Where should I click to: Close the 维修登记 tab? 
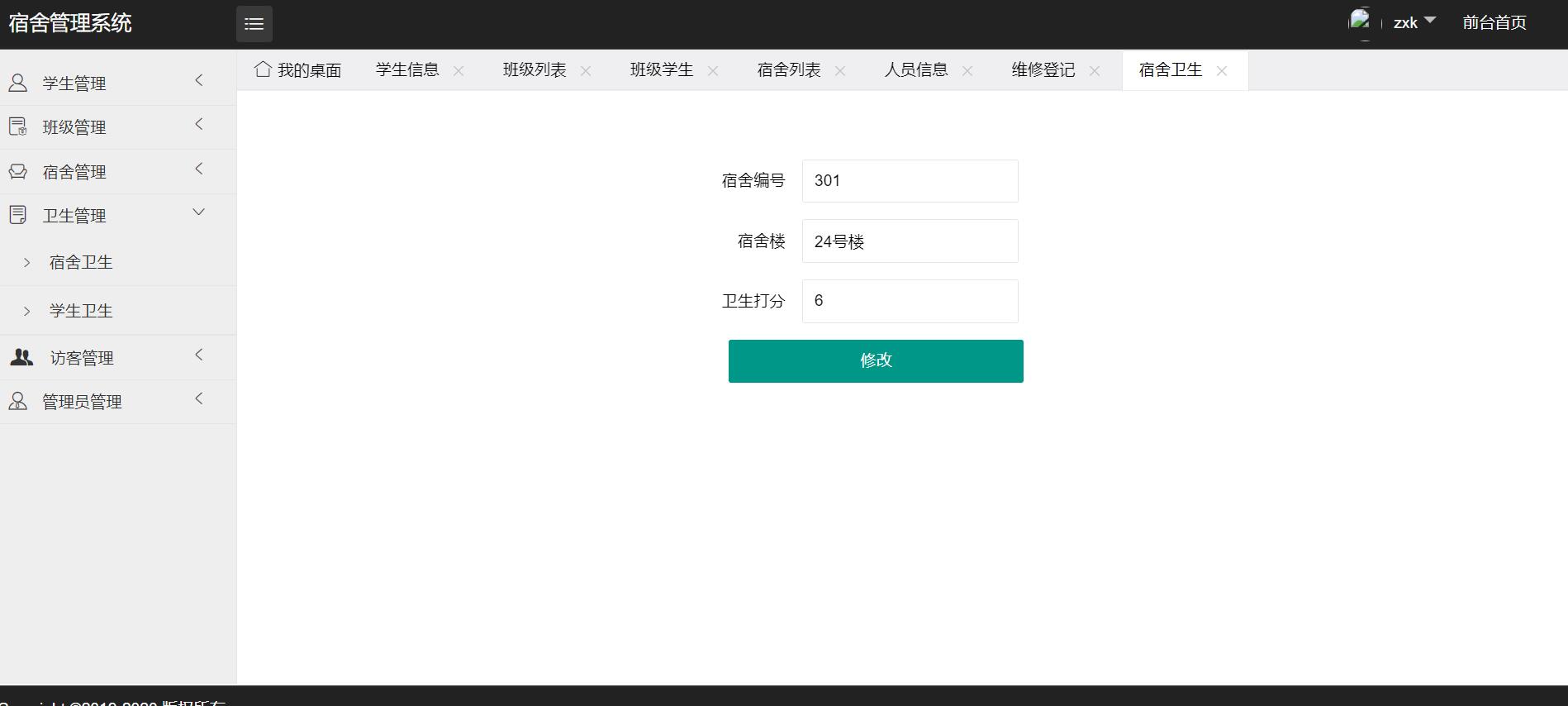tap(1095, 71)
